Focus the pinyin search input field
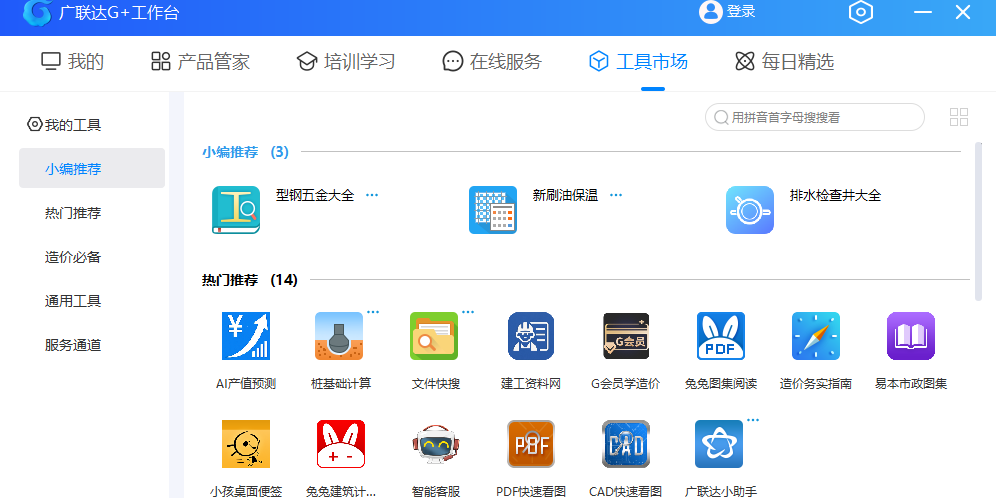This screenshot has height=498, width=996. pyautogui.click(x=814, y=117)
